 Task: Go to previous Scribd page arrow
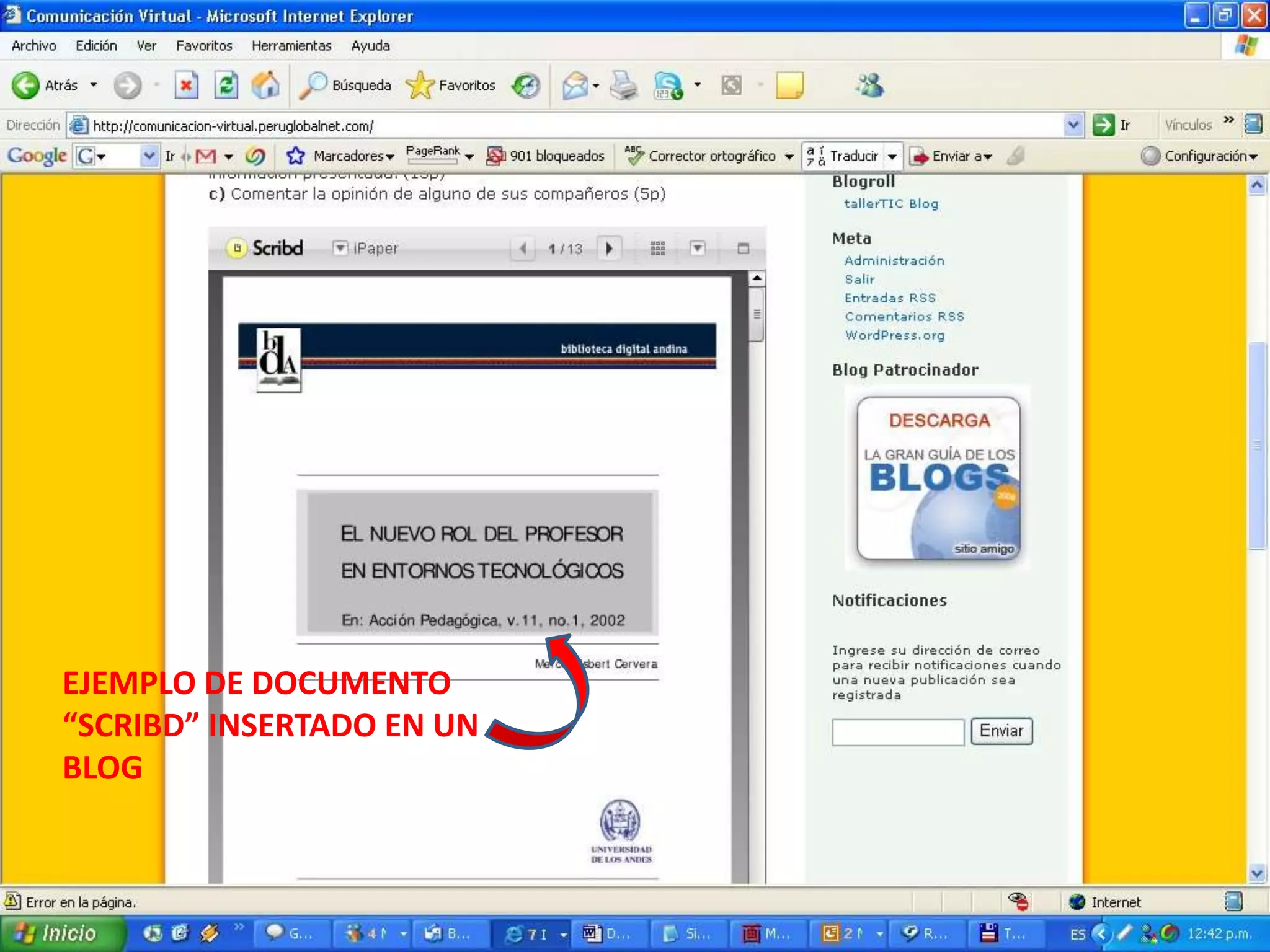[523, 249]
